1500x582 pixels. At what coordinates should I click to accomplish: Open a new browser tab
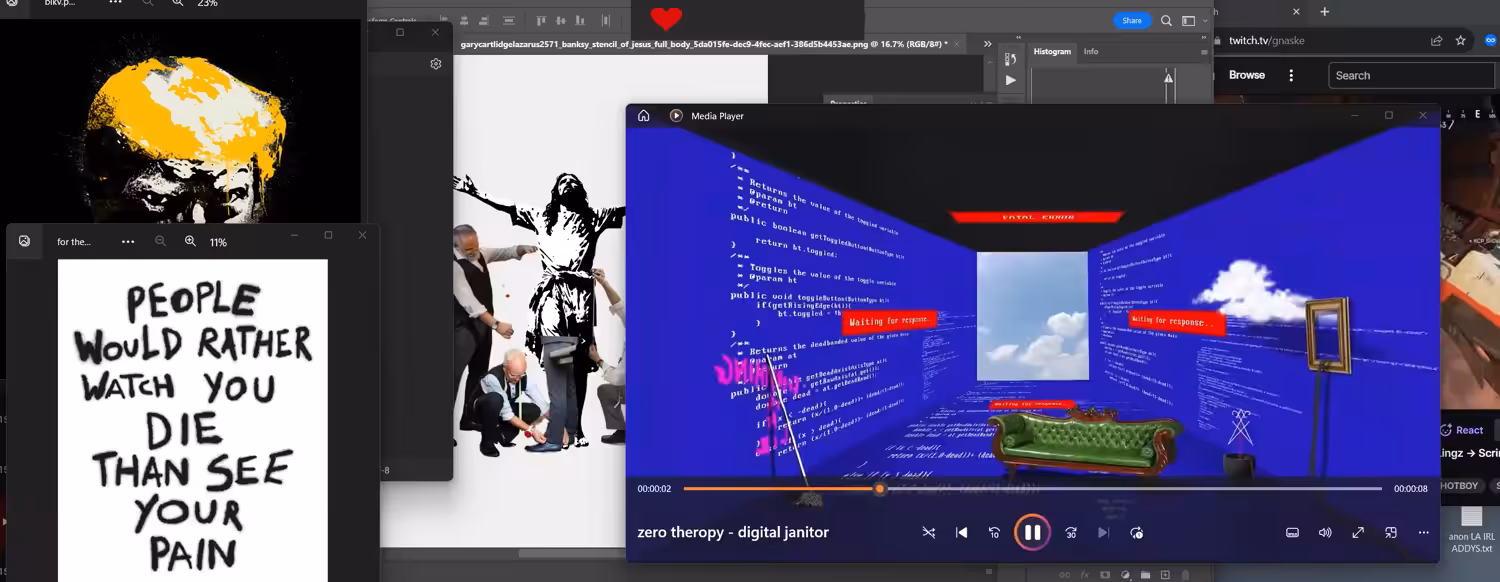click(1325, 11)
